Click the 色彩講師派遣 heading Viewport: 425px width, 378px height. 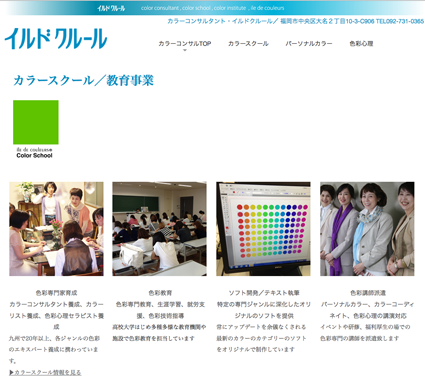368,293
